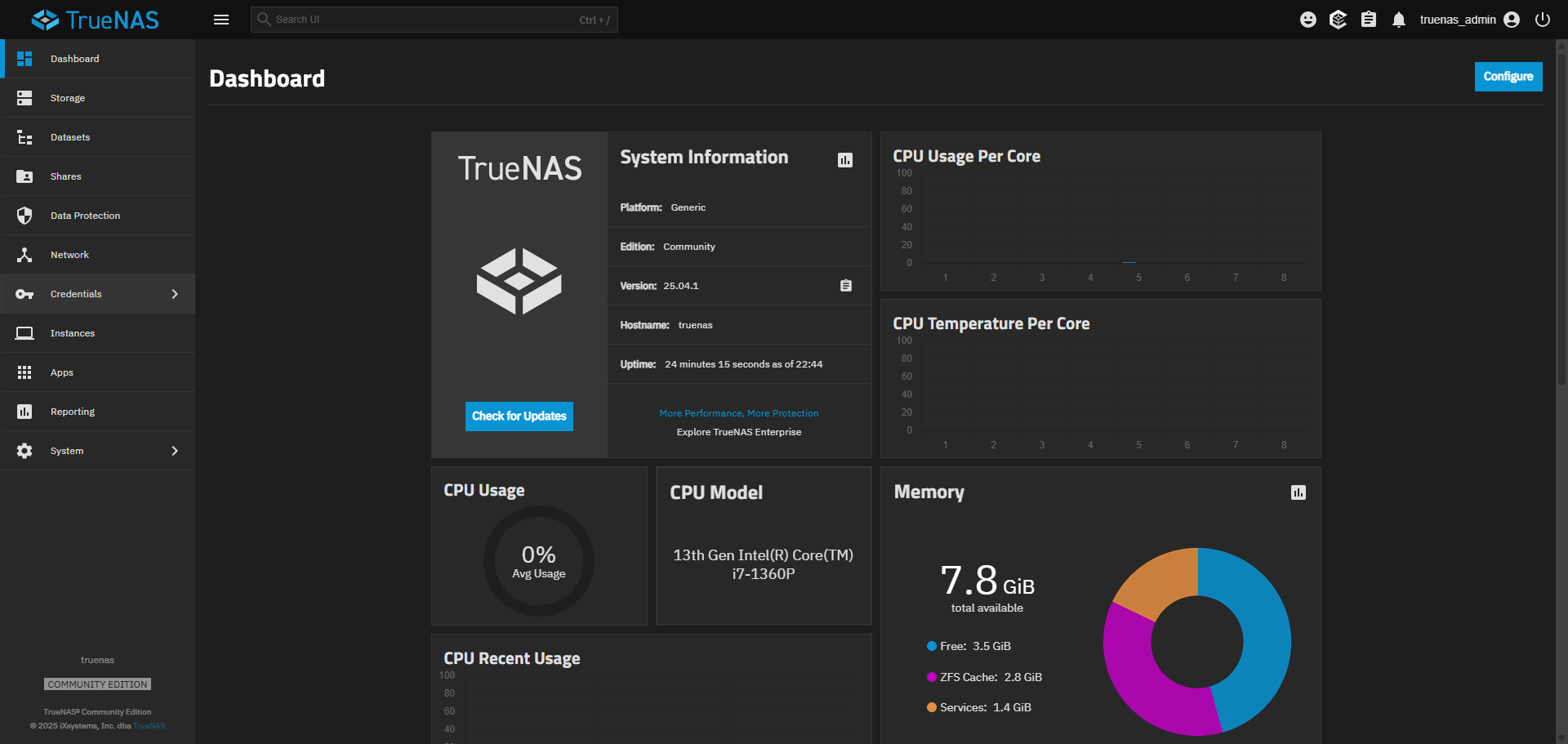Image resolution: width=1568 pixels, height=744 pixels.
Task: Click ZFS Cache: 2.8 GiB legend
Action: [x=984, y=677]
